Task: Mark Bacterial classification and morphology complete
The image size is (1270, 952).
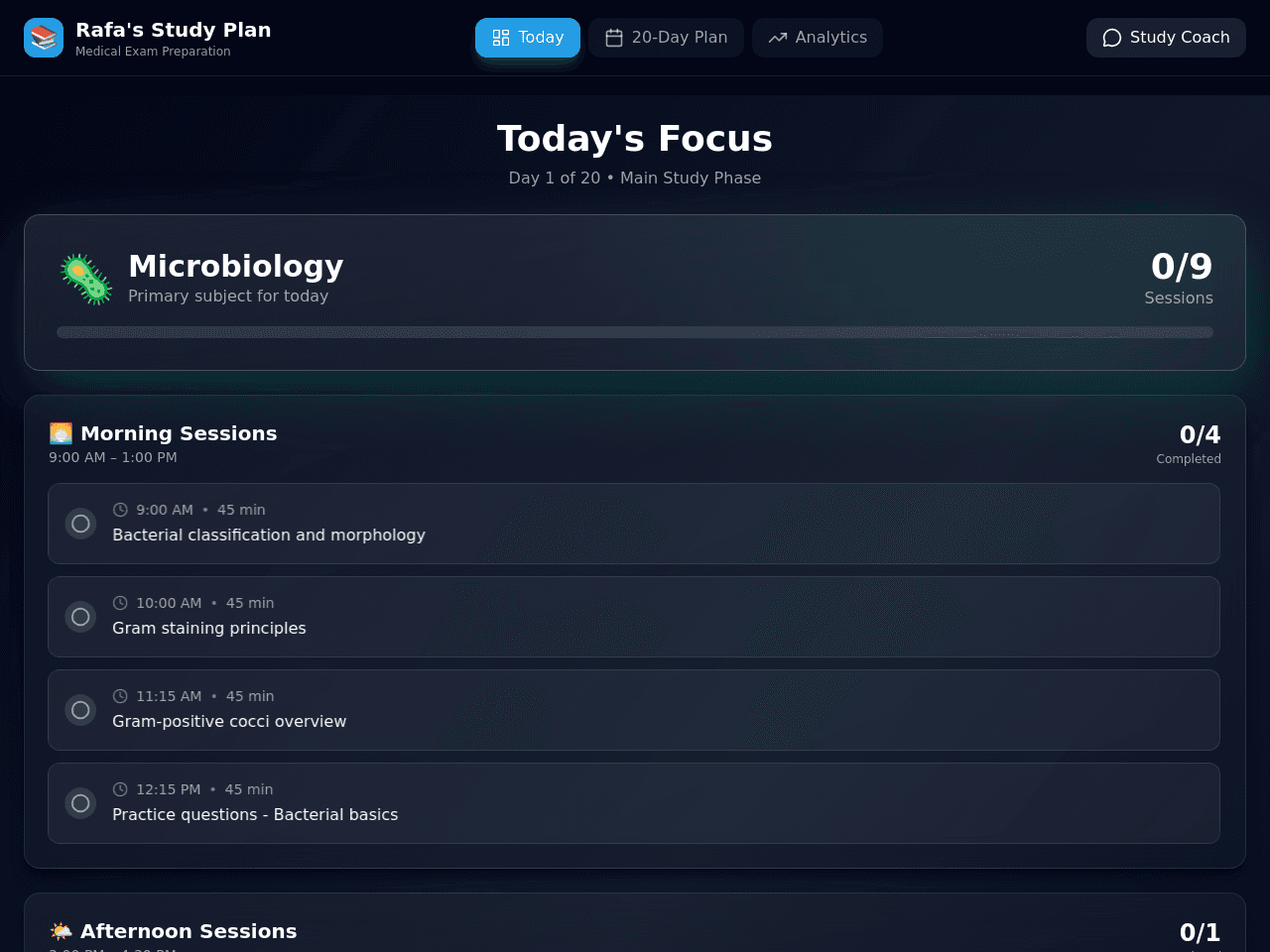Action: click(x=80, y=524)
